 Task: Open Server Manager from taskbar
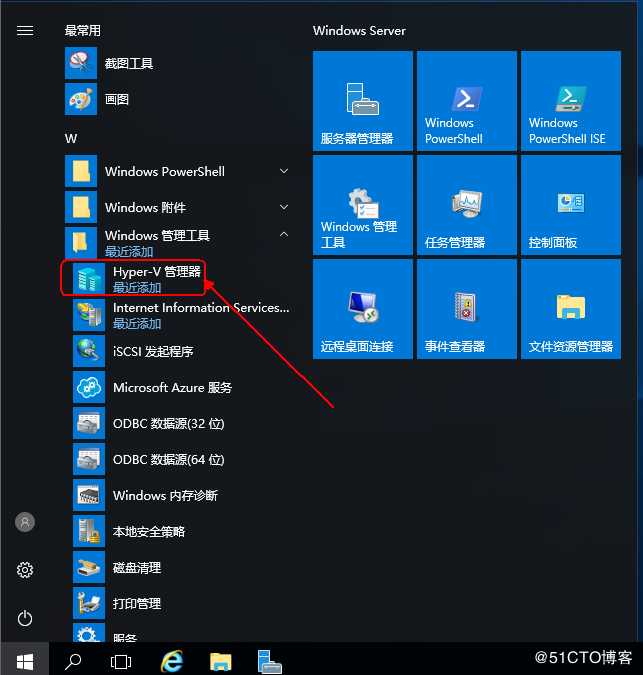[x=269, y=661]
